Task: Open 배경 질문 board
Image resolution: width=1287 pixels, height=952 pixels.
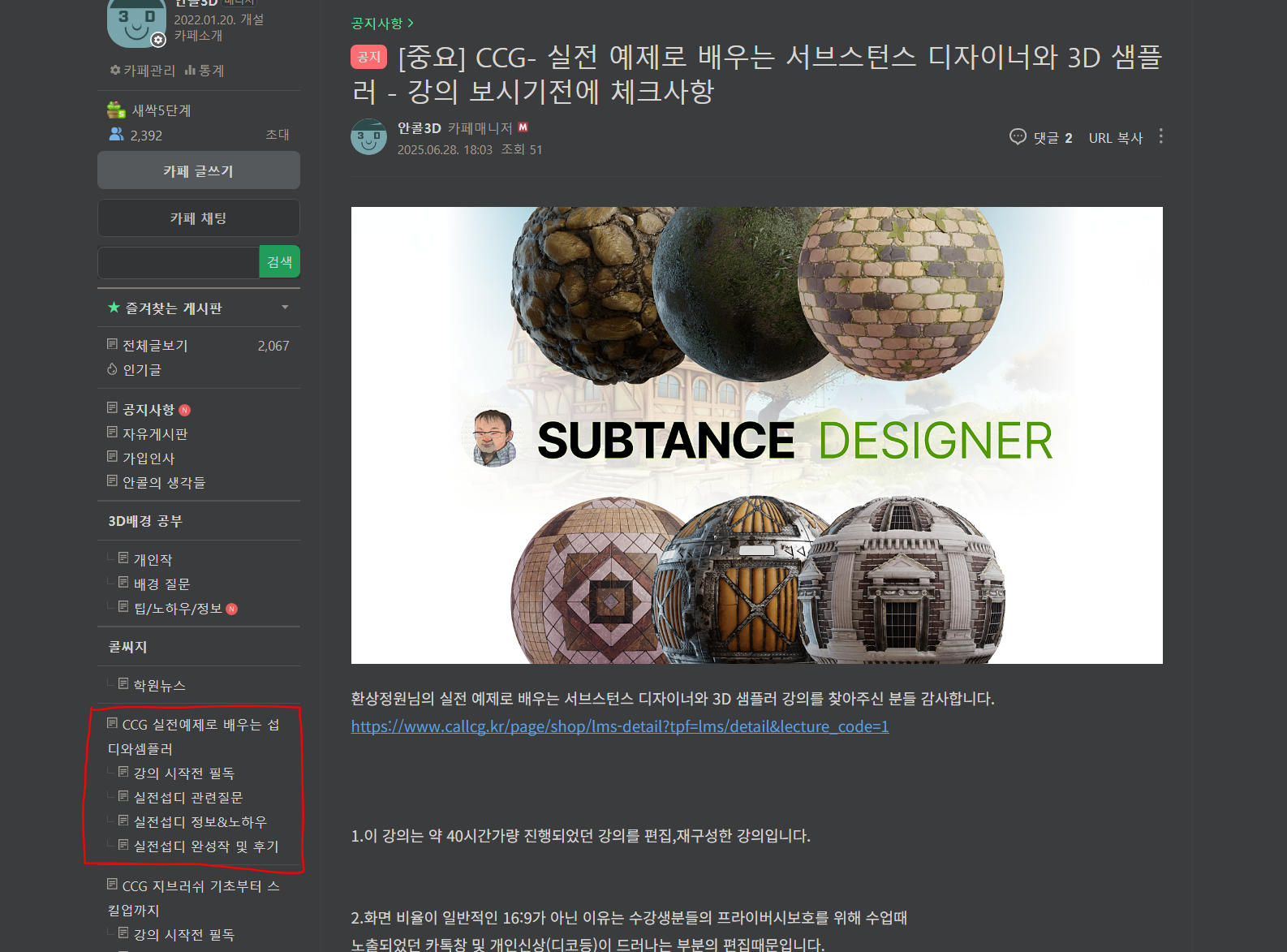Action: point(162,584)
